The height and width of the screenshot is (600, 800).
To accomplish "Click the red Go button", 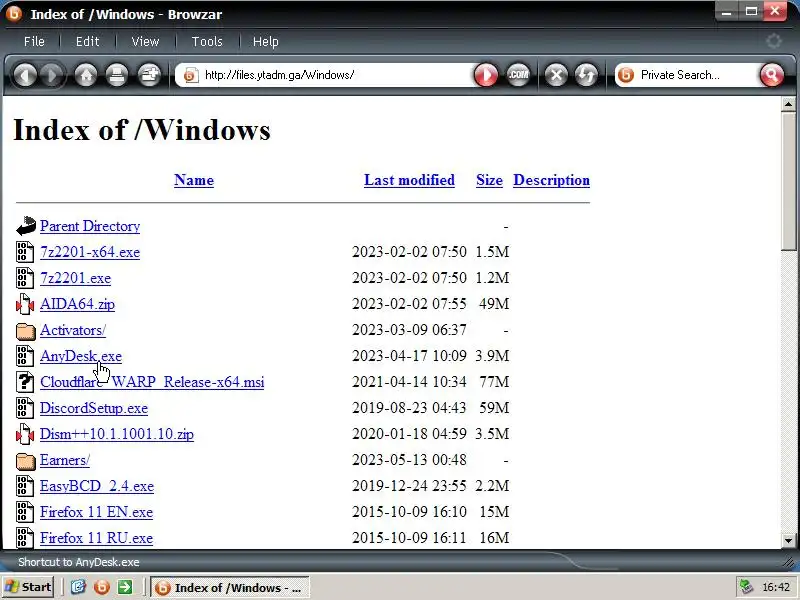I will (486, 76).
